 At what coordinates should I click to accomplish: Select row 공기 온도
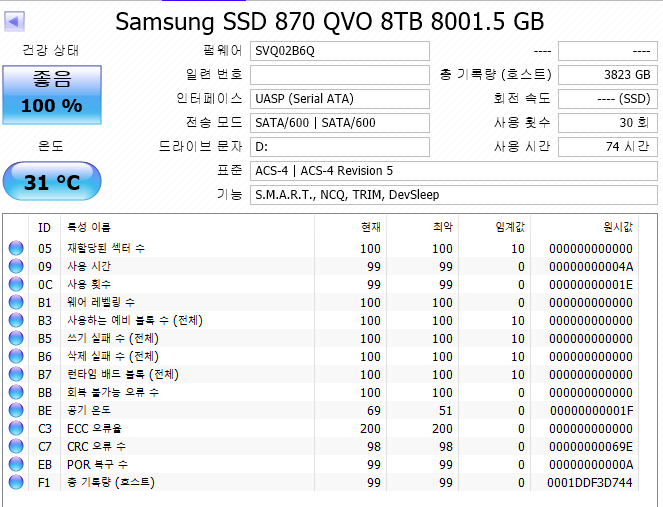click(x=321, y=410)
